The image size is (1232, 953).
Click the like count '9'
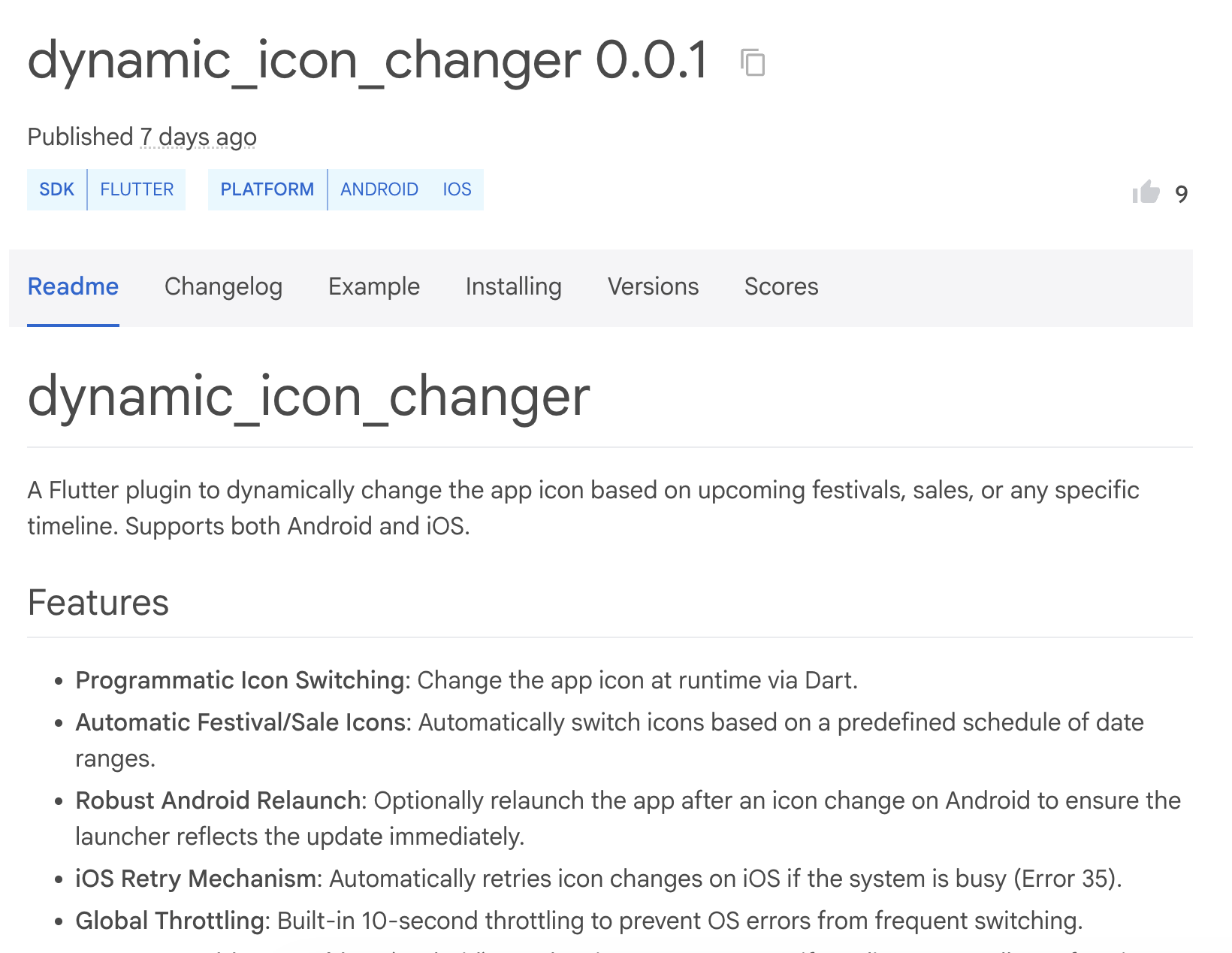click(x=1182, y=195)
